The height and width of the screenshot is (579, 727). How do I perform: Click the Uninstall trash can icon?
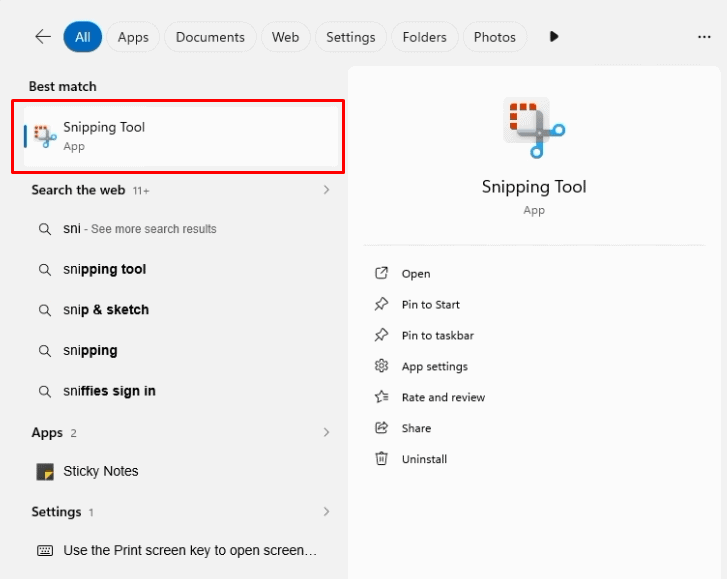point(381,458)
